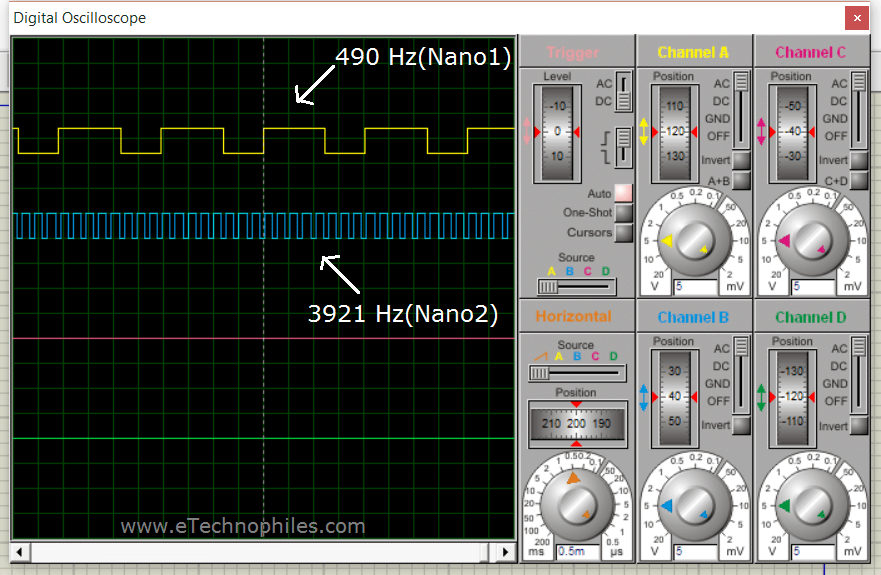881x575 pixels.
Task: Adjust the Horizontal Source selector slider
Action: [577, 373]
